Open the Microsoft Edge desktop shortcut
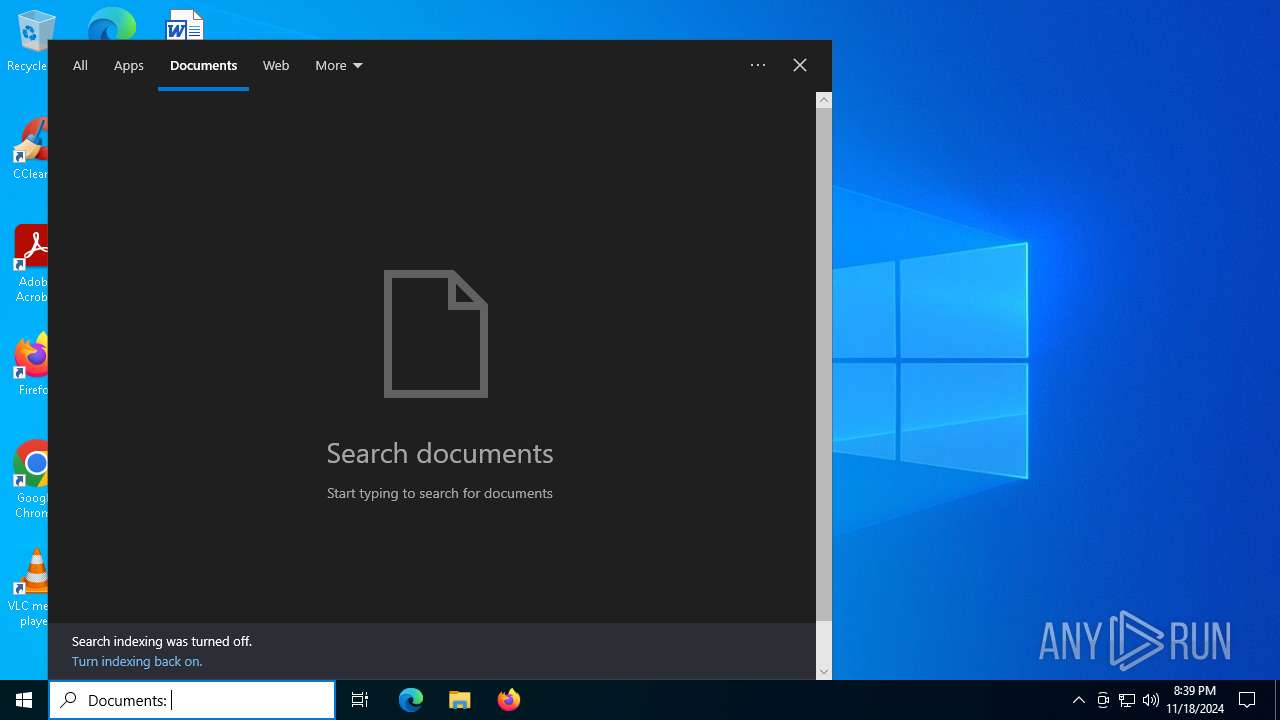The height and width of the screenshot is (720, 1280). (x=111, y=24)
